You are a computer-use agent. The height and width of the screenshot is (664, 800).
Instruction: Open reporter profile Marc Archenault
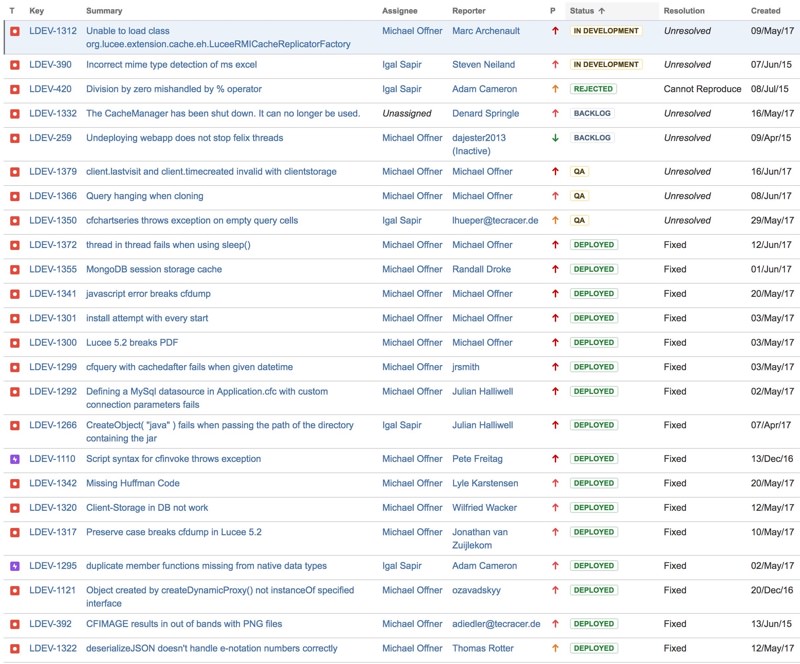click(486, 31)
